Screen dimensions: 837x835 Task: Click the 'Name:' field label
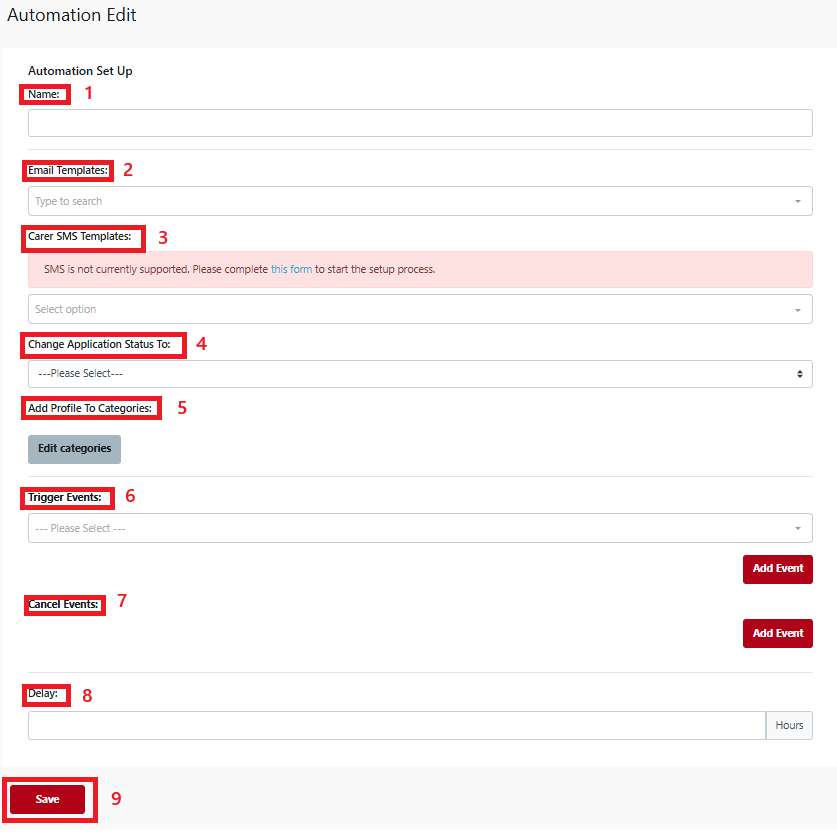(x=44, y=94)
